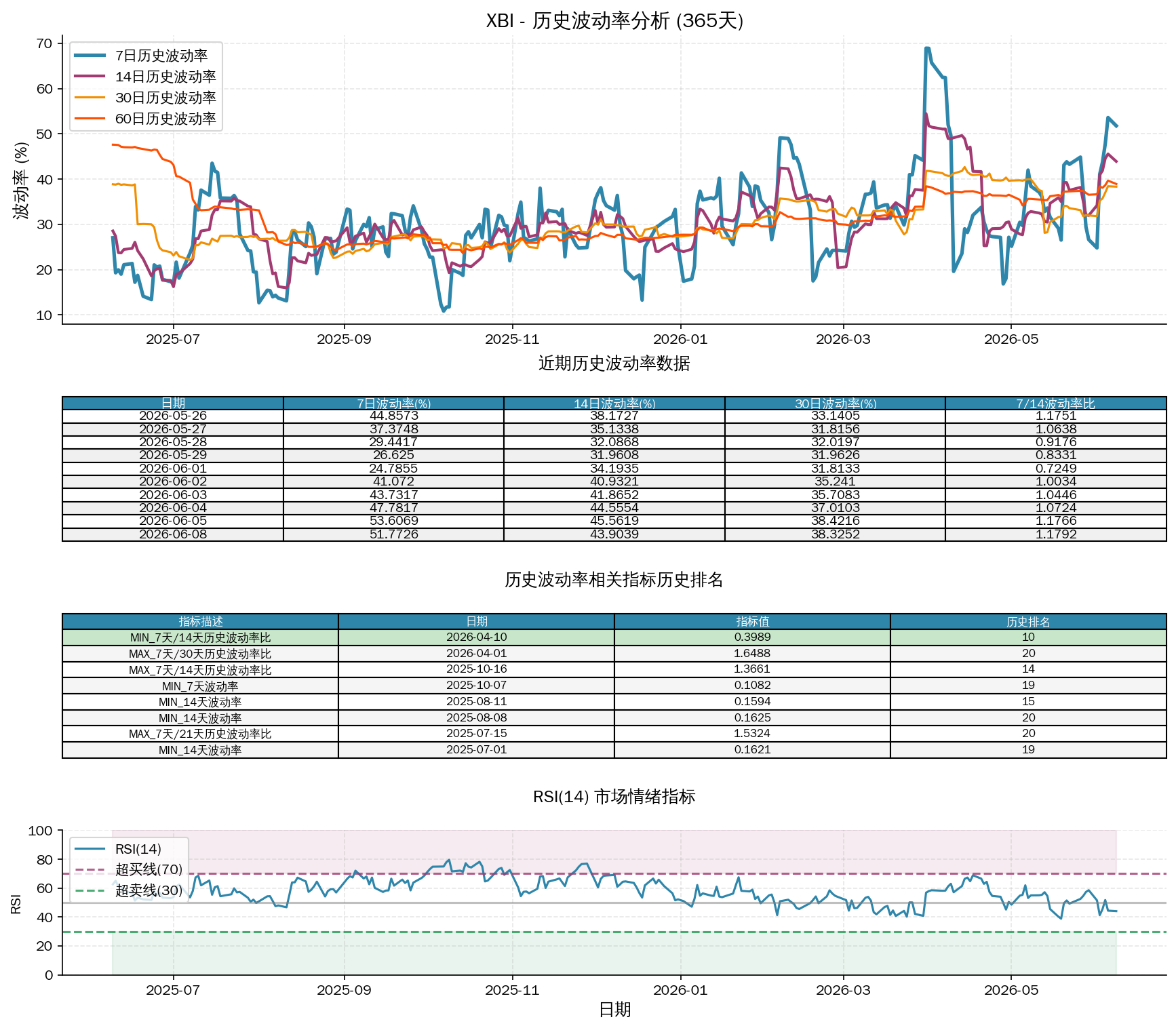Click indicator value 0.3989

coord(753,637)
